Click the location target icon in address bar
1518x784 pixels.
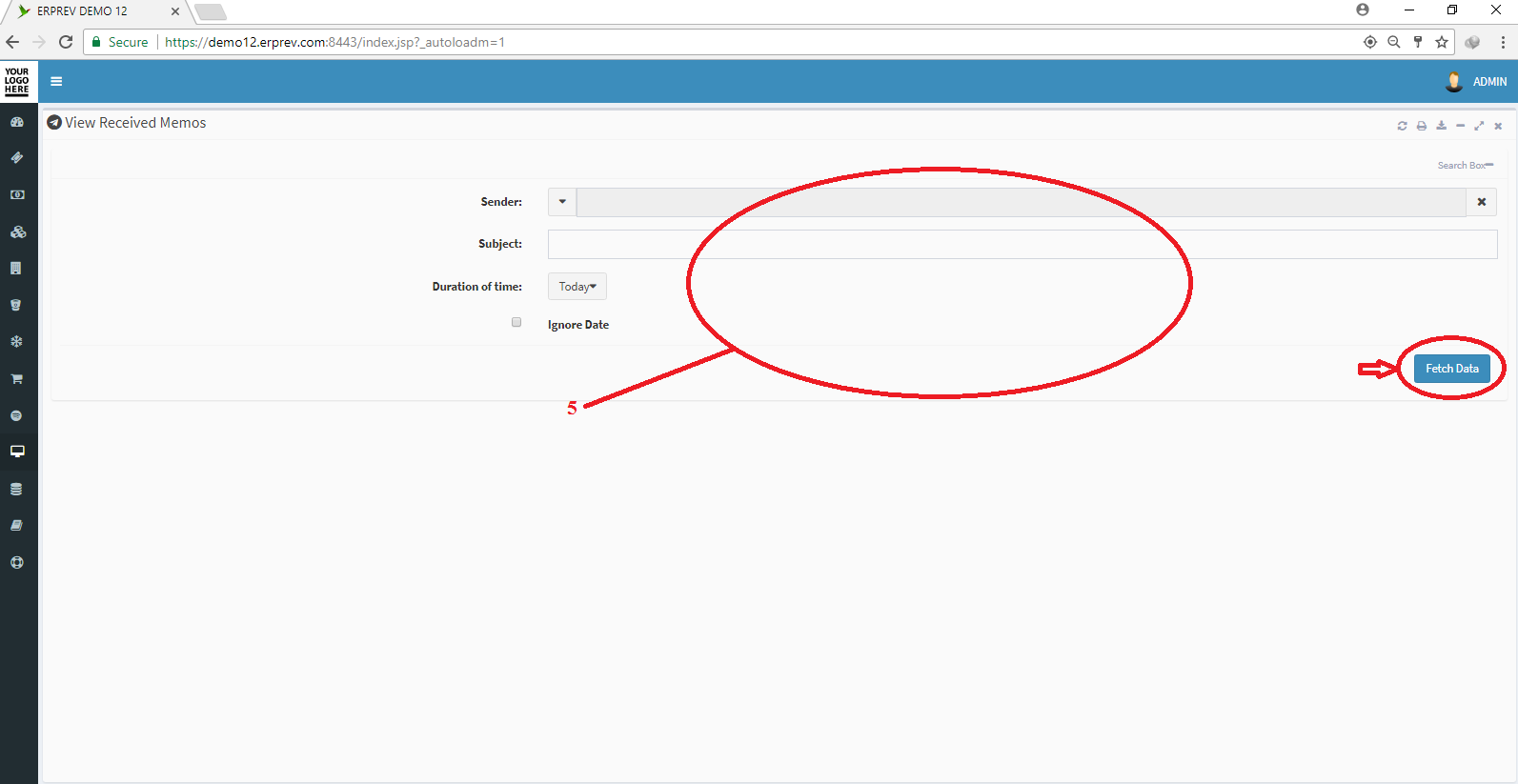tap(1370, 42)
